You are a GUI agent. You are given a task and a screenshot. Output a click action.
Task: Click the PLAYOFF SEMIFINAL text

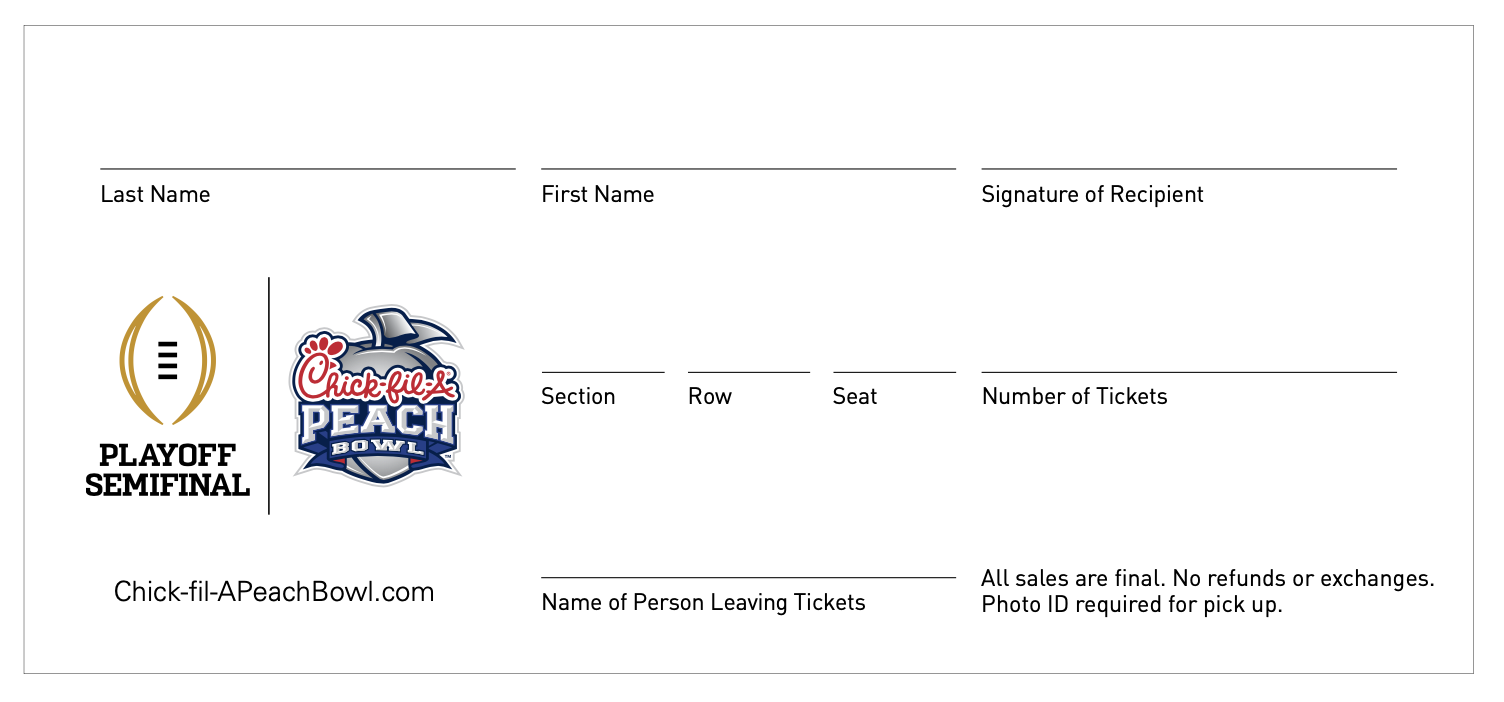(x=167, y=471)
